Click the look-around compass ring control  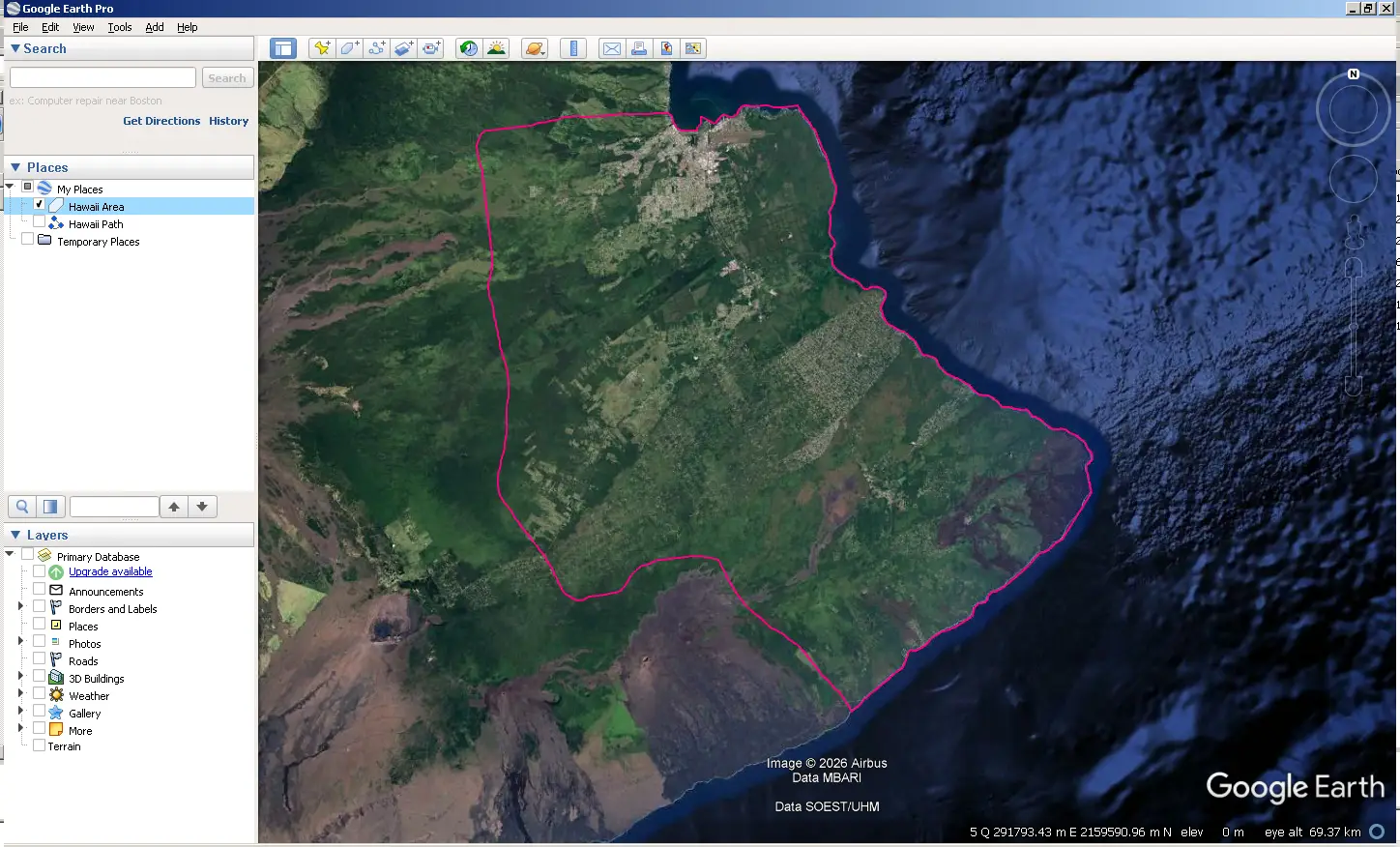coord(1354,111)
